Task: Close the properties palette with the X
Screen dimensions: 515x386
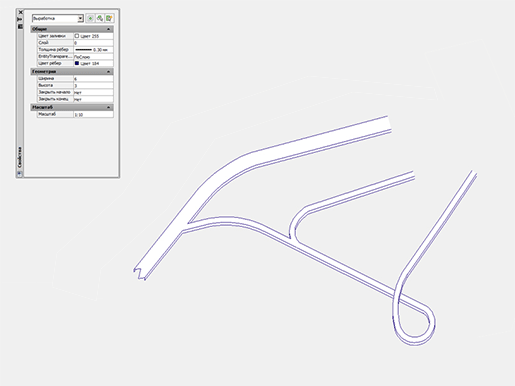Action: pos(20,12)
